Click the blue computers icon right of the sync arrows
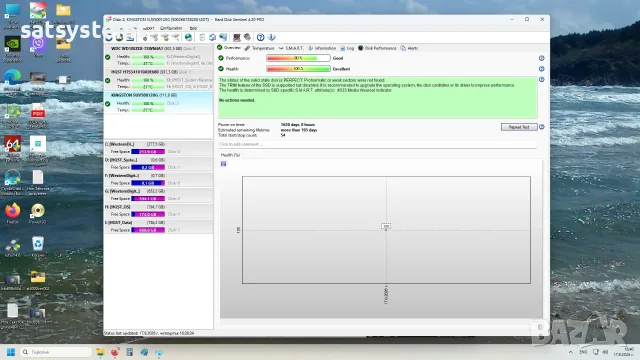 [x=223, y=38]
